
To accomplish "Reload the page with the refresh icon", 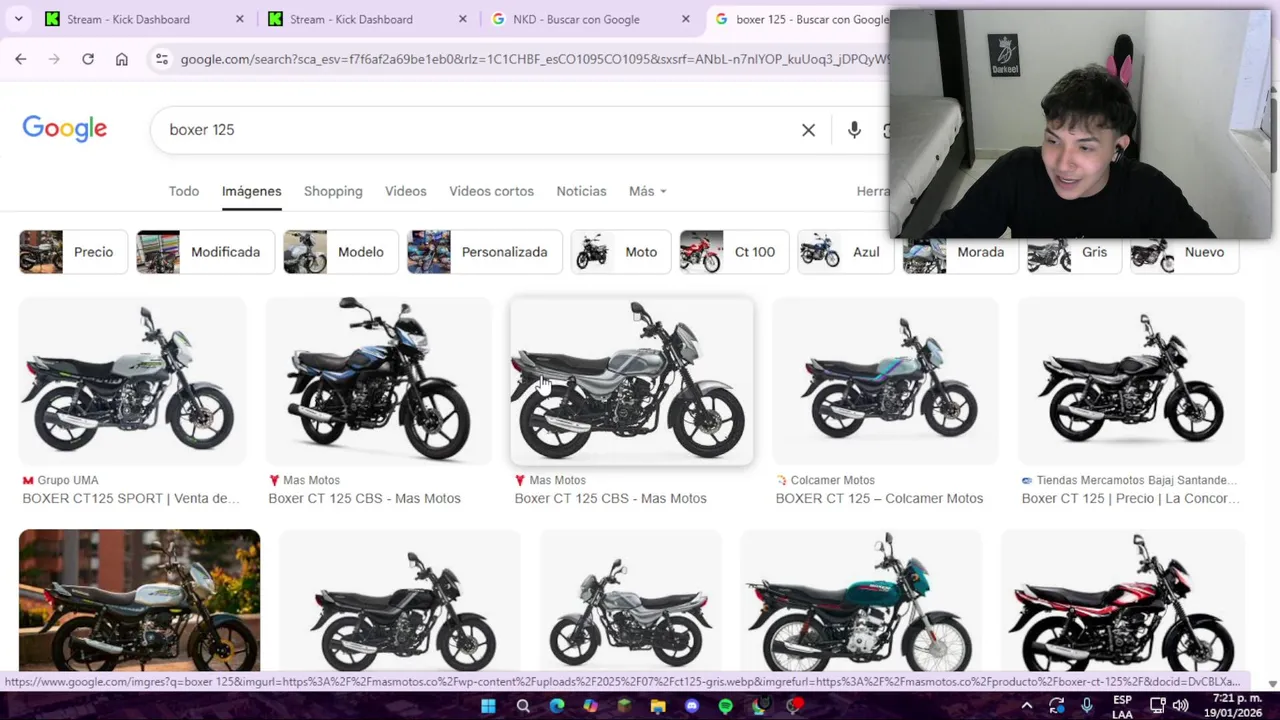I will click(88, 59).
